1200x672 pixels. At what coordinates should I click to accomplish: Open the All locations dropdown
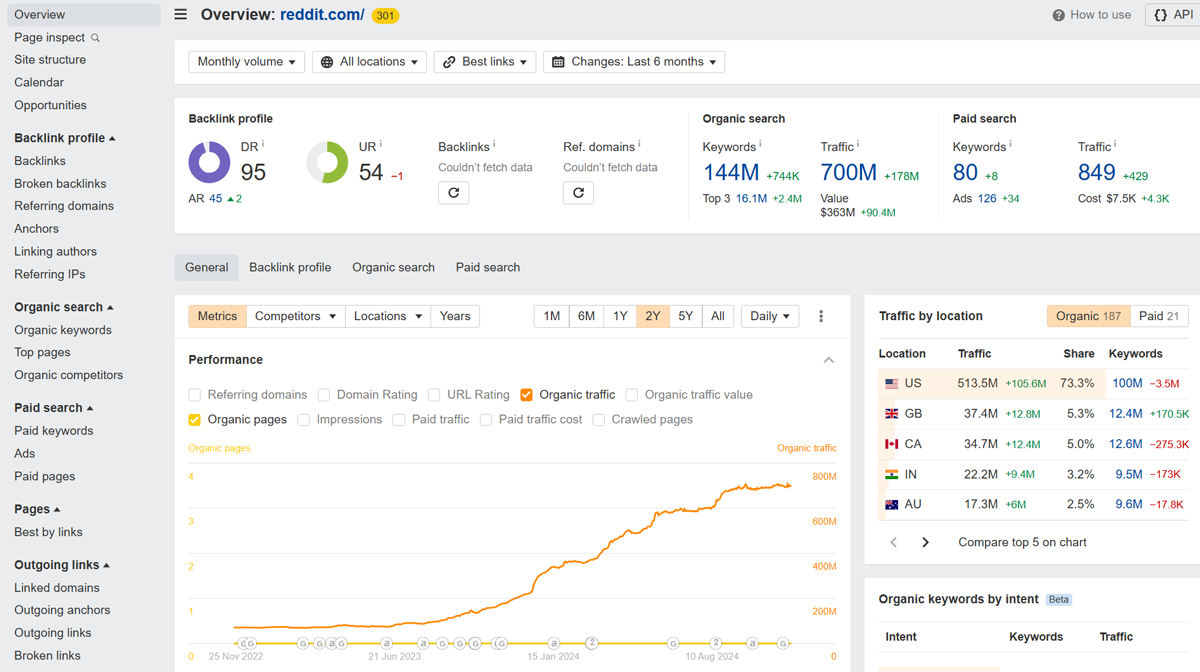tap(369, 62)
